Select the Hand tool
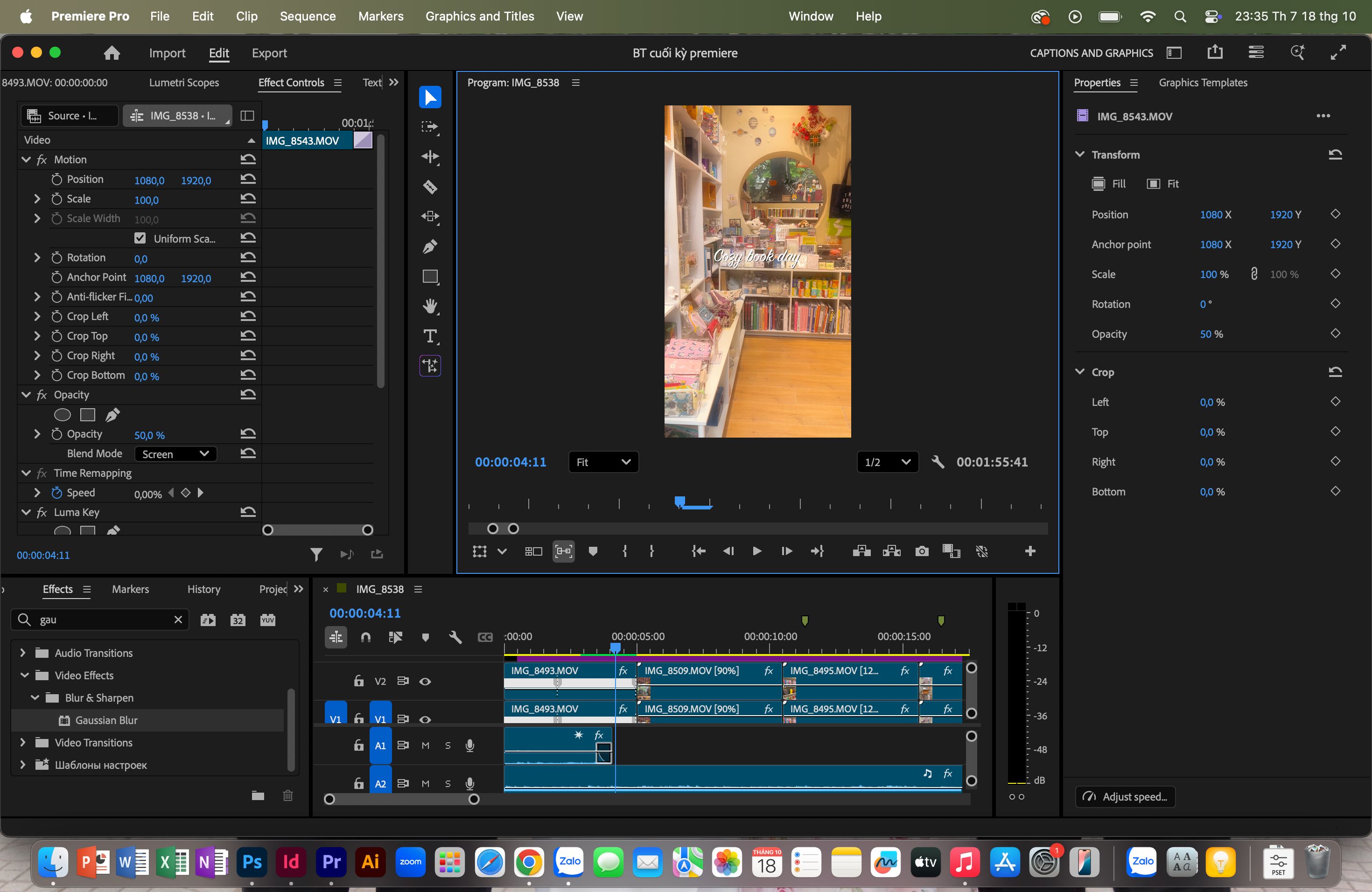Image resolution: width=1372 pixels, height=892 pixels. pyautogui.click(x=430, y=307)
